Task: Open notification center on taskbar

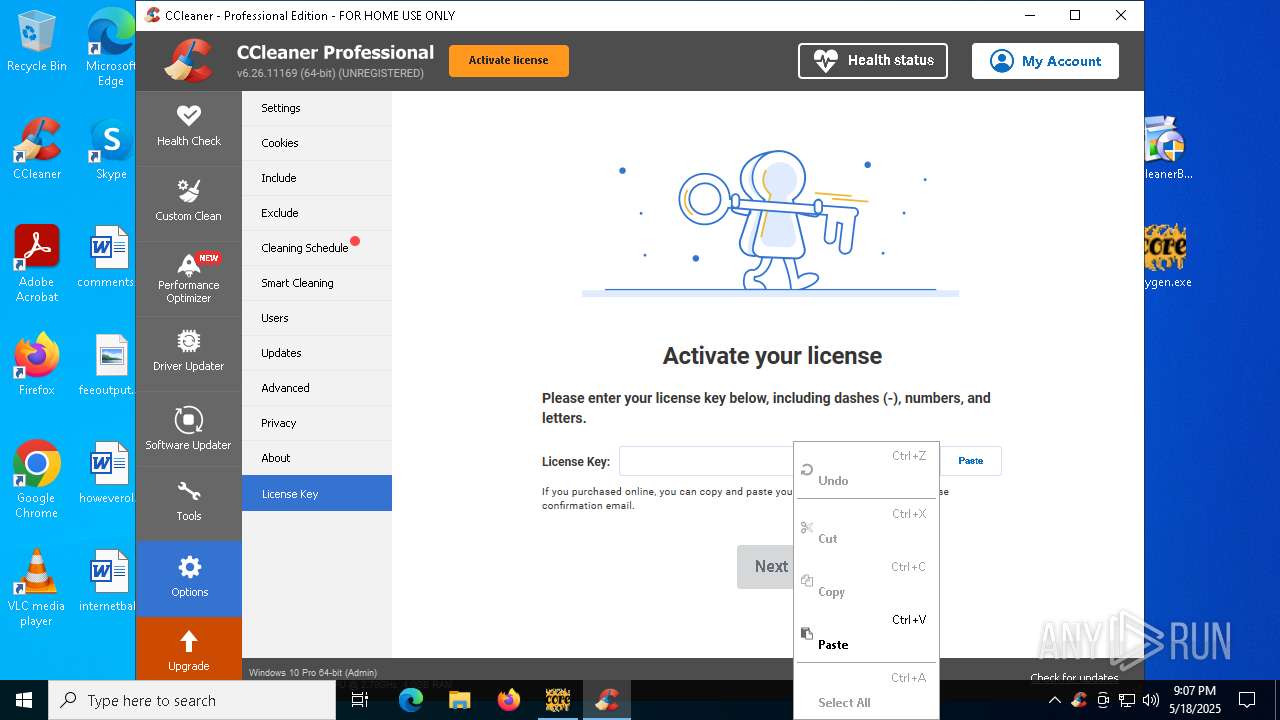Action: (1247, 700)
